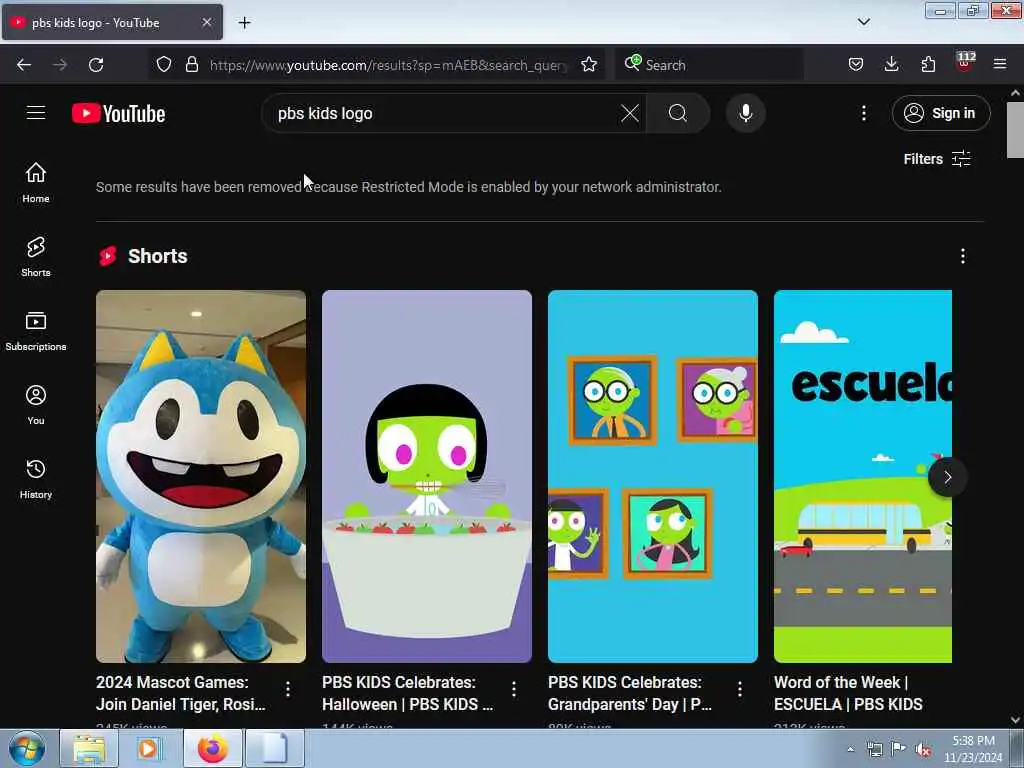Viewport: 1024px width, 768px height.
Task: Click the tracking protection shield icon
Action: click(164, 64)
